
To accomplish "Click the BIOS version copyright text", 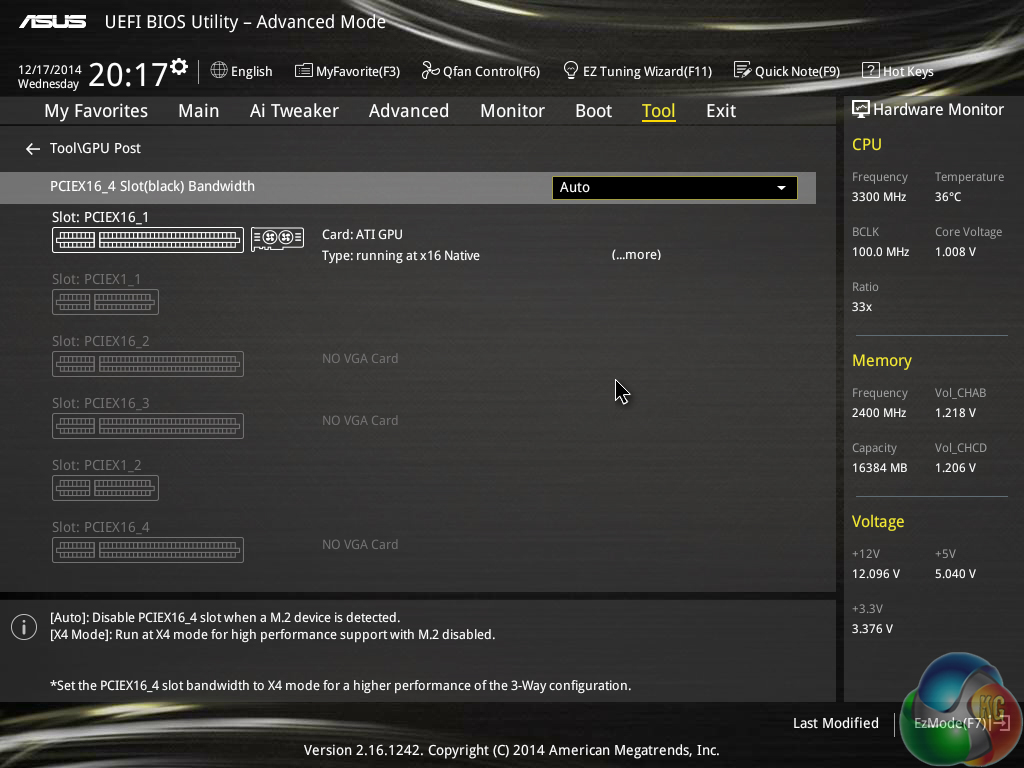I will tap(511, 750).
